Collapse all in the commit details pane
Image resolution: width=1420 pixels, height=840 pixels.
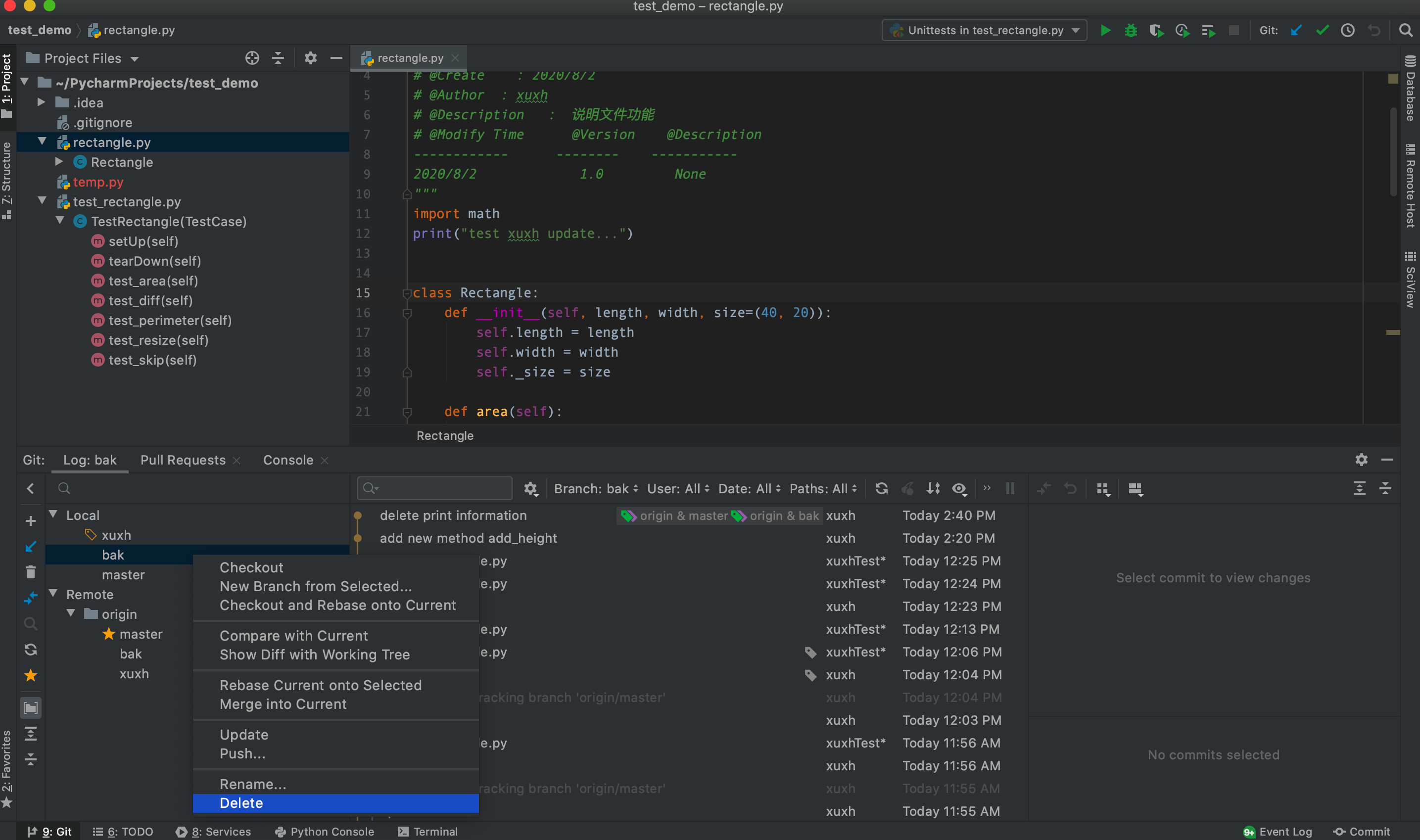click(1385, 488)
